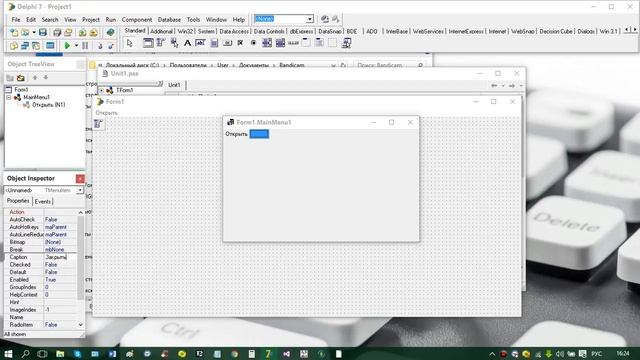Collapse MainMenu1 node in Object TreeView
This screenshot has height=360, width=640.
point(9,97)
